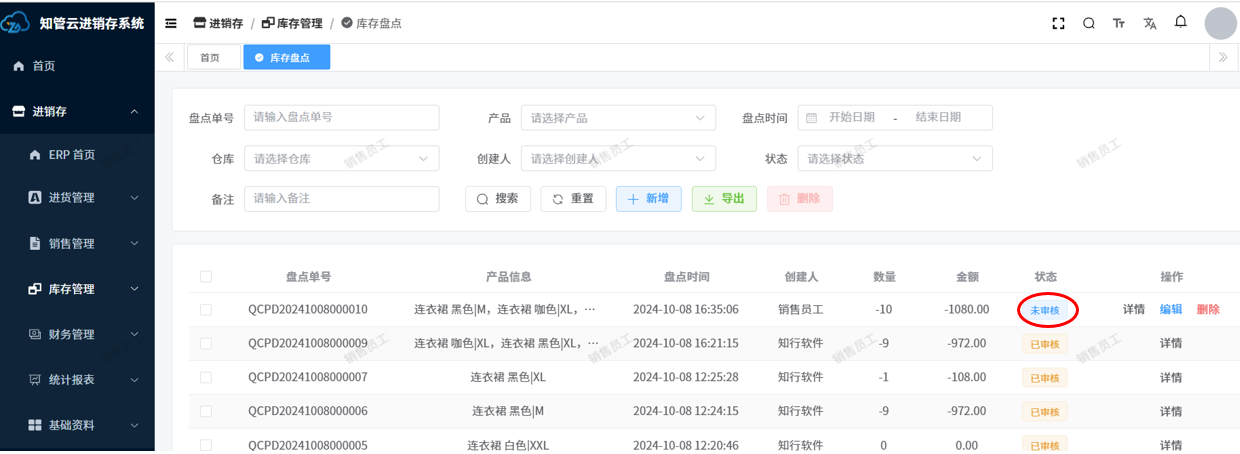Click the font size adjustment icon
This screenshot has width=1240, height=454.
[1119, 23]
